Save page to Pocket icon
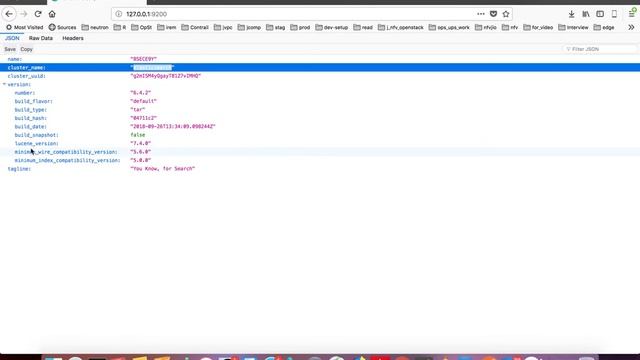 [493, 14]
